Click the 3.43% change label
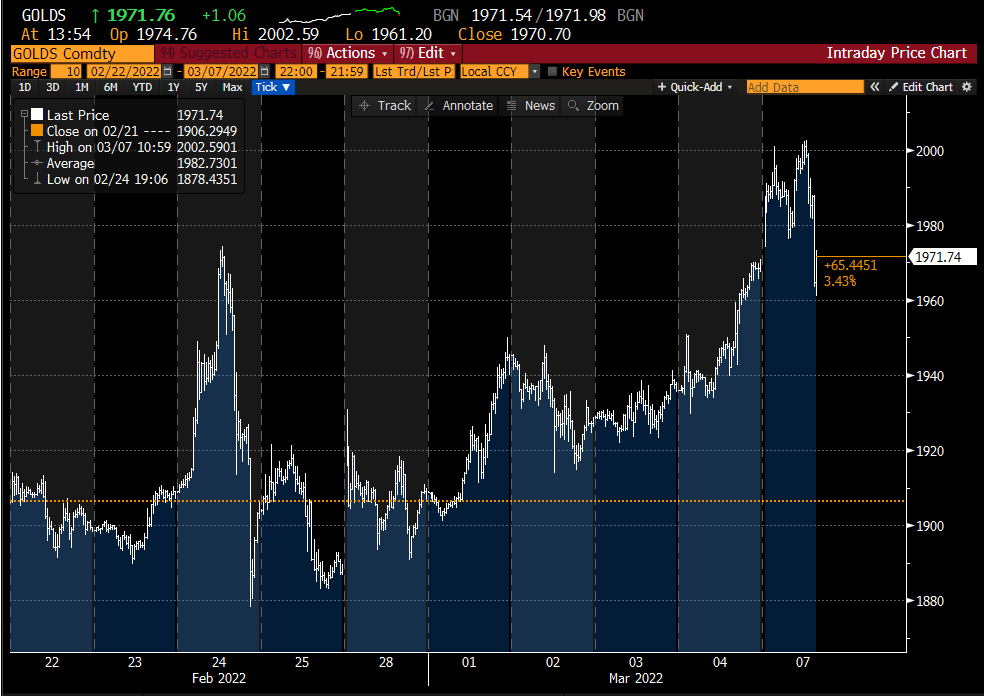The width and height of the screenshot is (984, 696). pos(840,281)
